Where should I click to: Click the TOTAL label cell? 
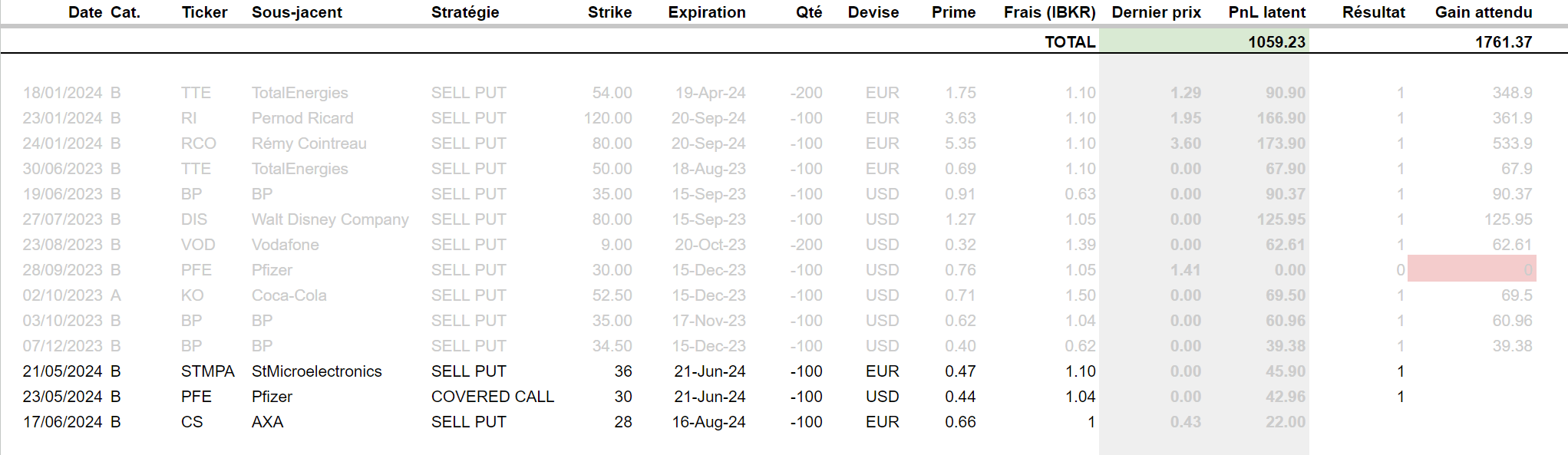[x=1070, y=42]
